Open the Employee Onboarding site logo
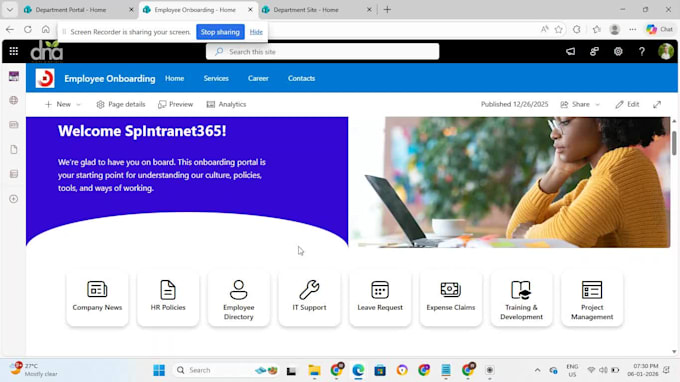 coord(45,78)
